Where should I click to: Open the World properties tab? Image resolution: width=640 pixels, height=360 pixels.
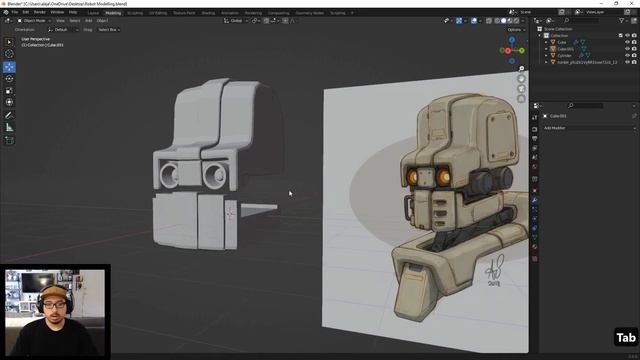(535, 167)
